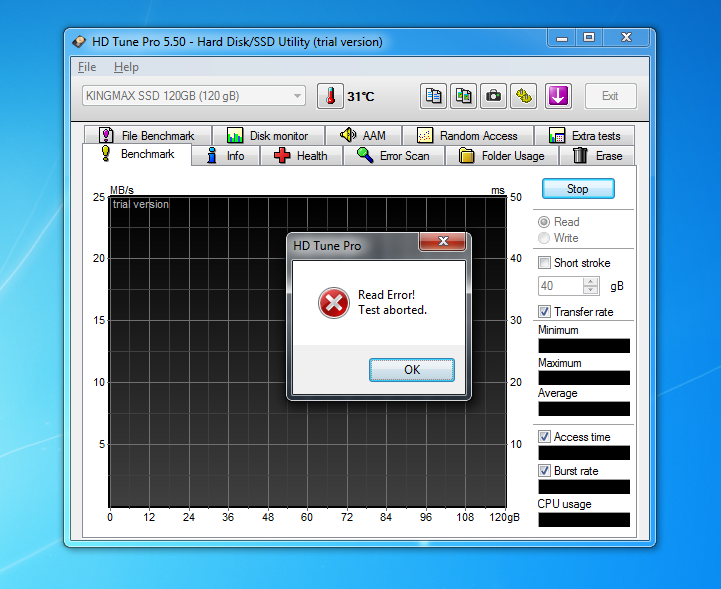This screenshot has width=721, height=589.
Task: Click the short stroke gB input field
Action: tap(561, 286)
